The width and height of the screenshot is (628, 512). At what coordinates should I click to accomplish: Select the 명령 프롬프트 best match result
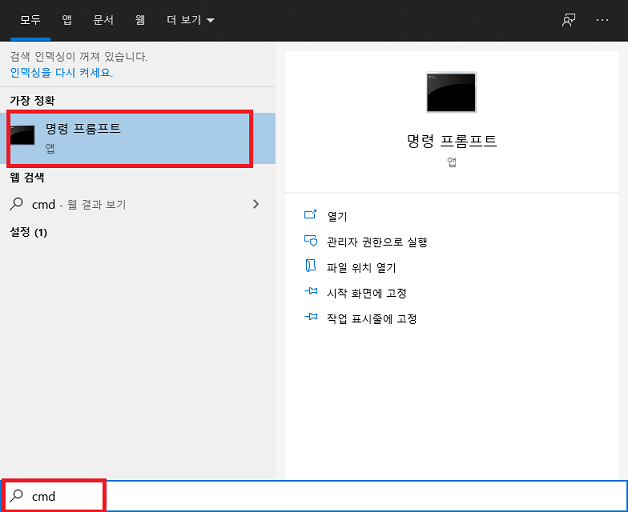138,139
